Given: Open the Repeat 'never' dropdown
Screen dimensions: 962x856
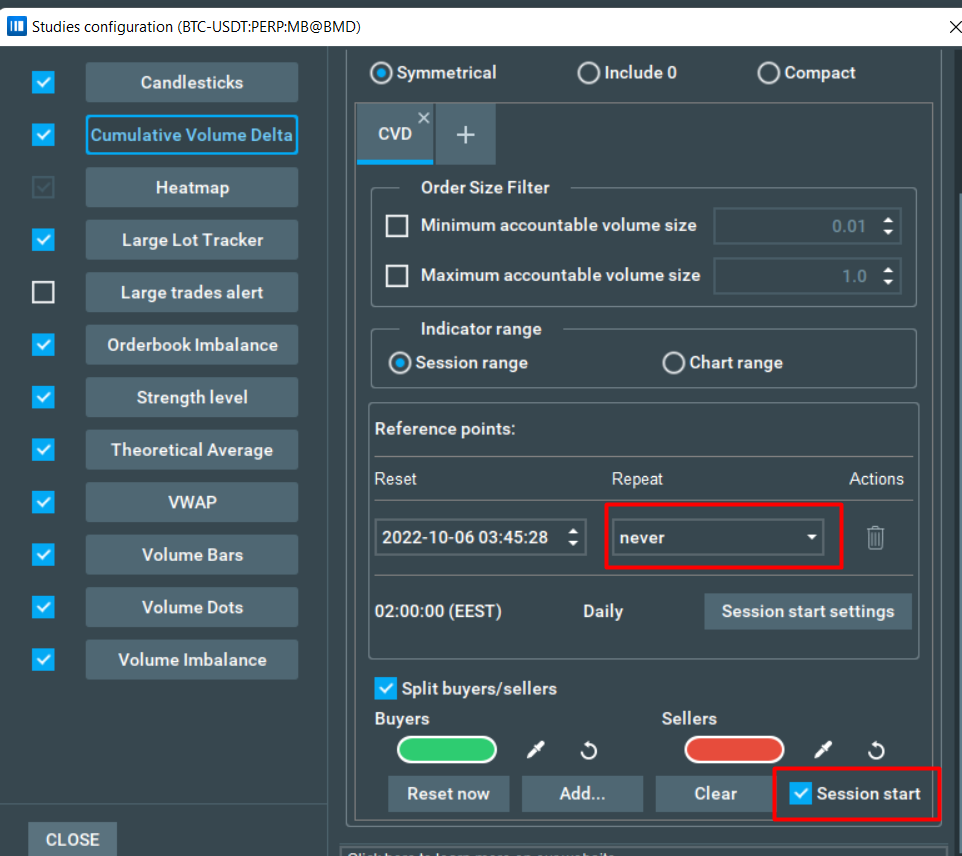Looking at the screenshot, I should point(717,537).
